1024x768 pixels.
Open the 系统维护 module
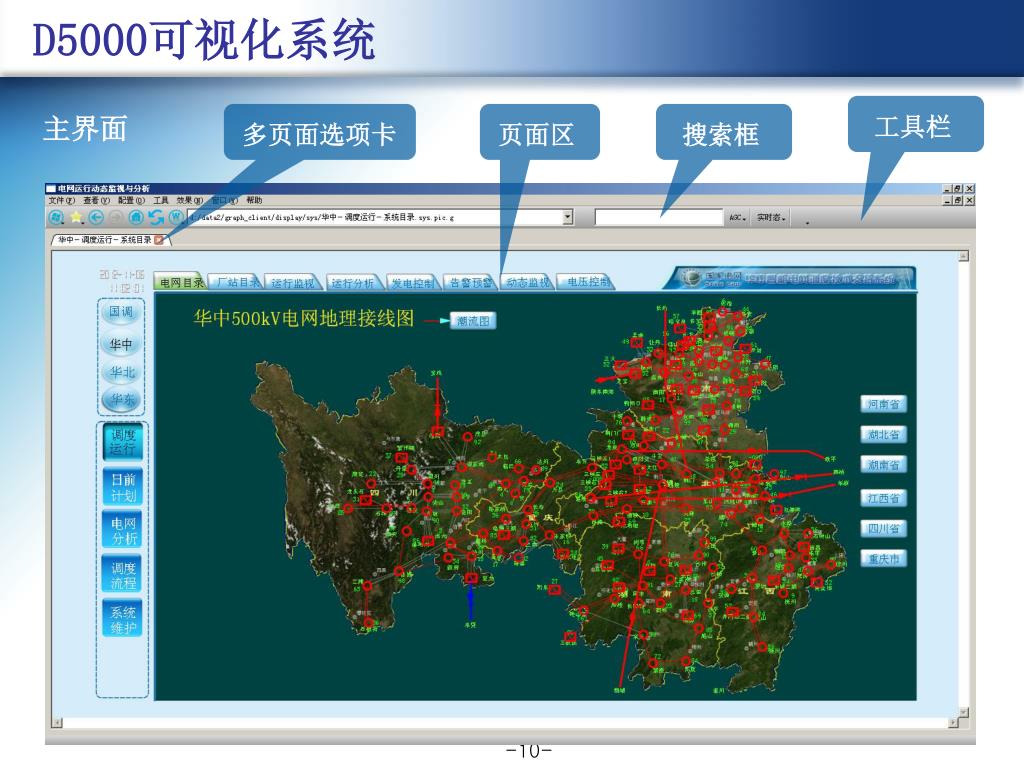click(x=122, y=620)
